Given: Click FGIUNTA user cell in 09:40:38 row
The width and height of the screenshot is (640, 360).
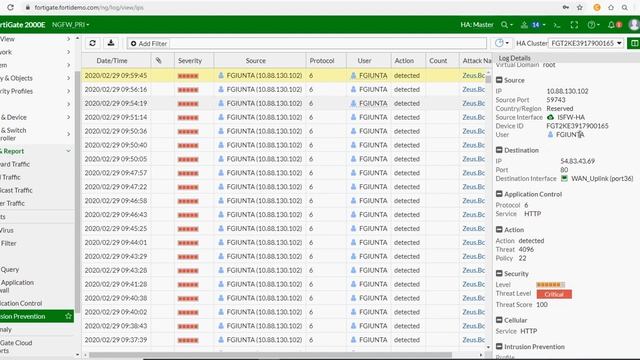Looking at the screenshot, I should (369, 298).
